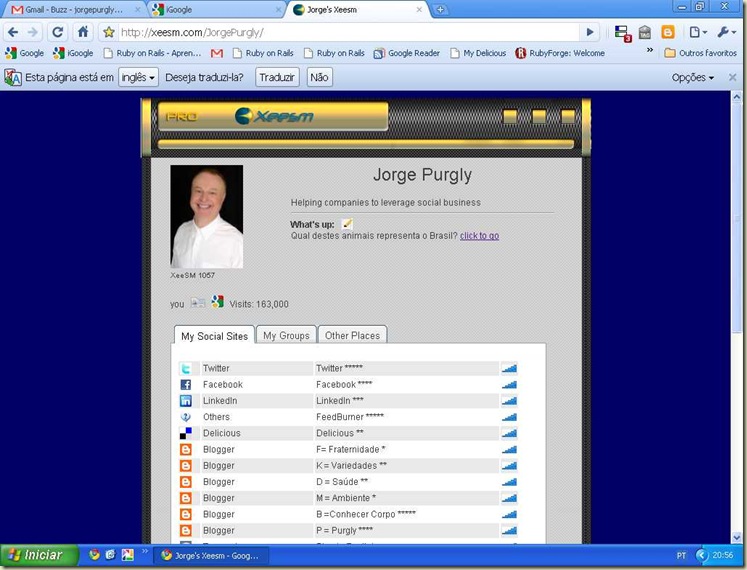Open the Google Reader bookmark
Image resolution: width=747 pixels, height=570 pixels.
[x=406, y=53]
